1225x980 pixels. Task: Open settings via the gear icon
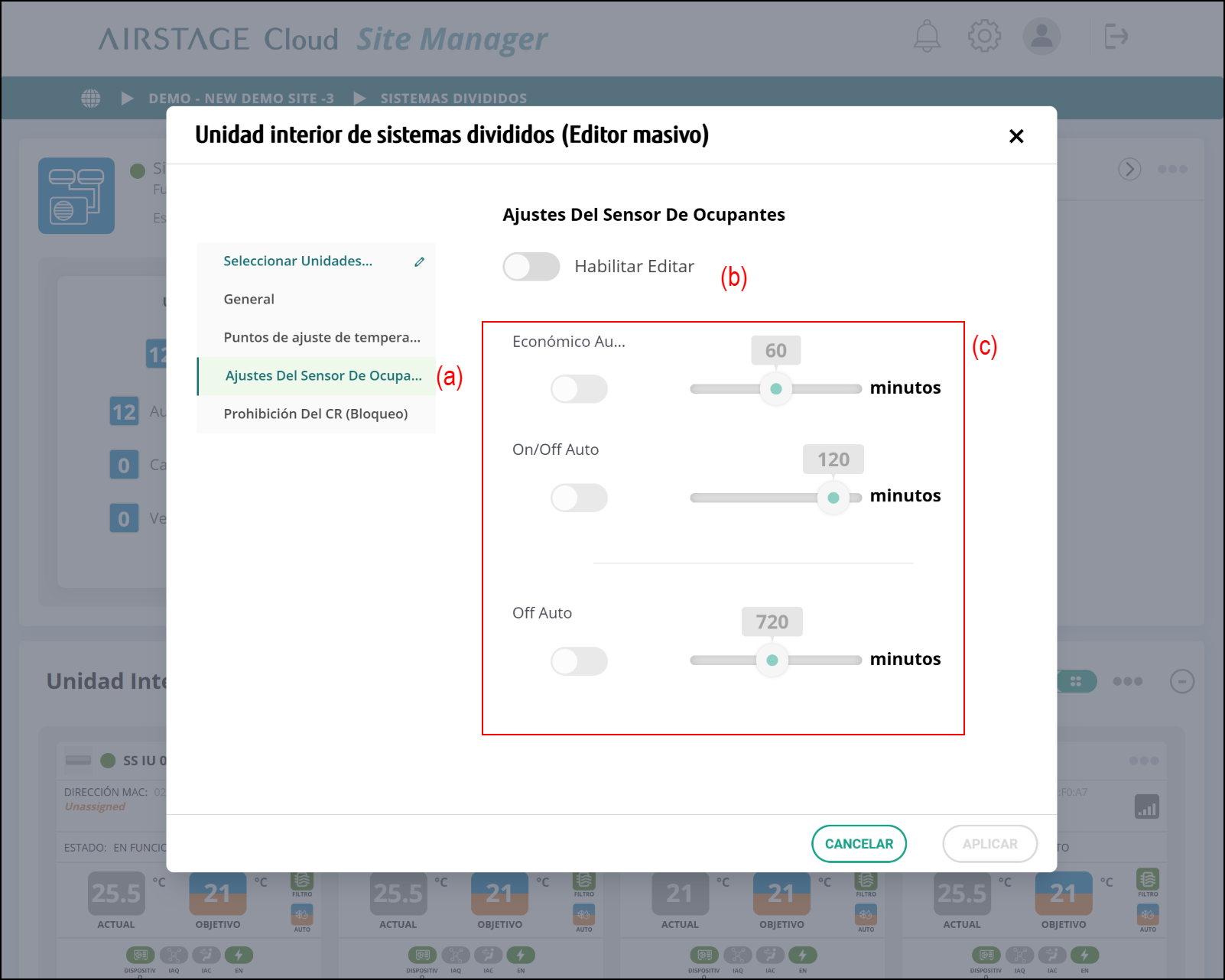click(984, 37)
